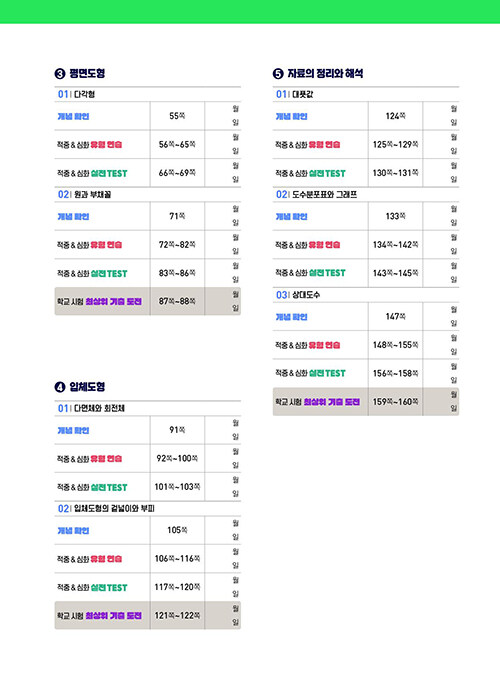Click the 56쪽~65쪽 page range

[x=177, y=145]
